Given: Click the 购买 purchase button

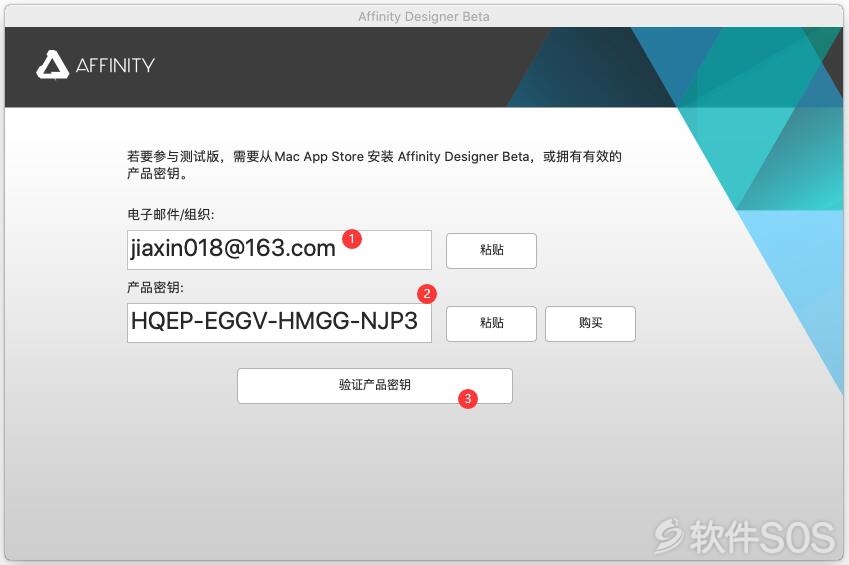Looking at the screenshot, I should [590, 323].
